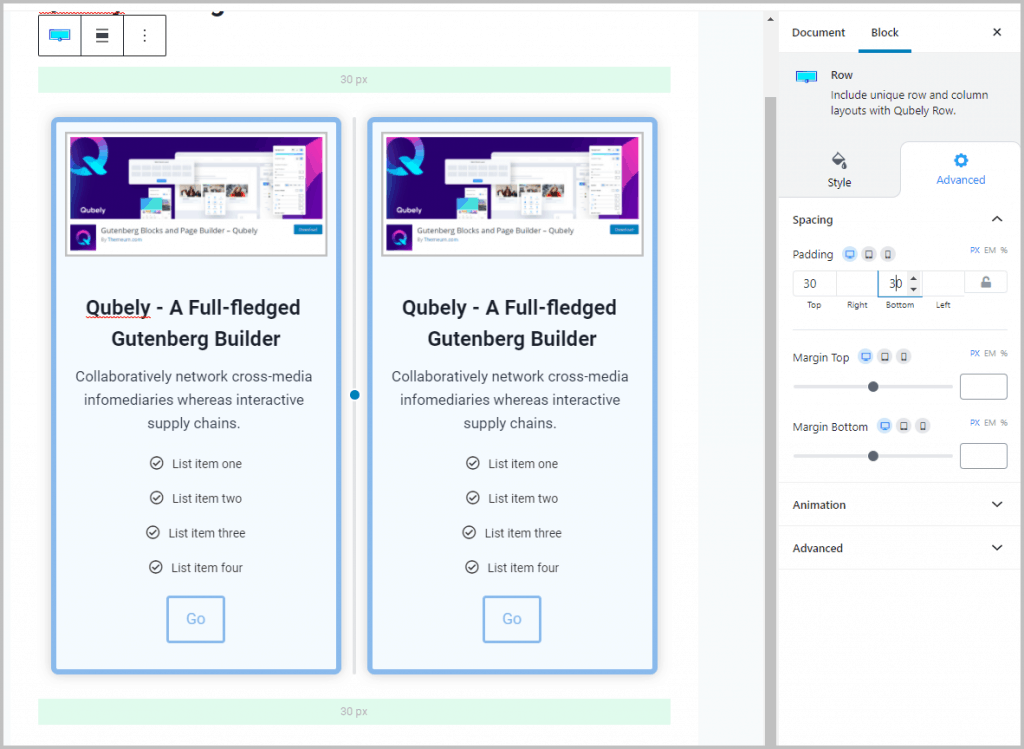Click the Advanced gear icon
This screenshot has height=749, width=1024.
[961, 160]
